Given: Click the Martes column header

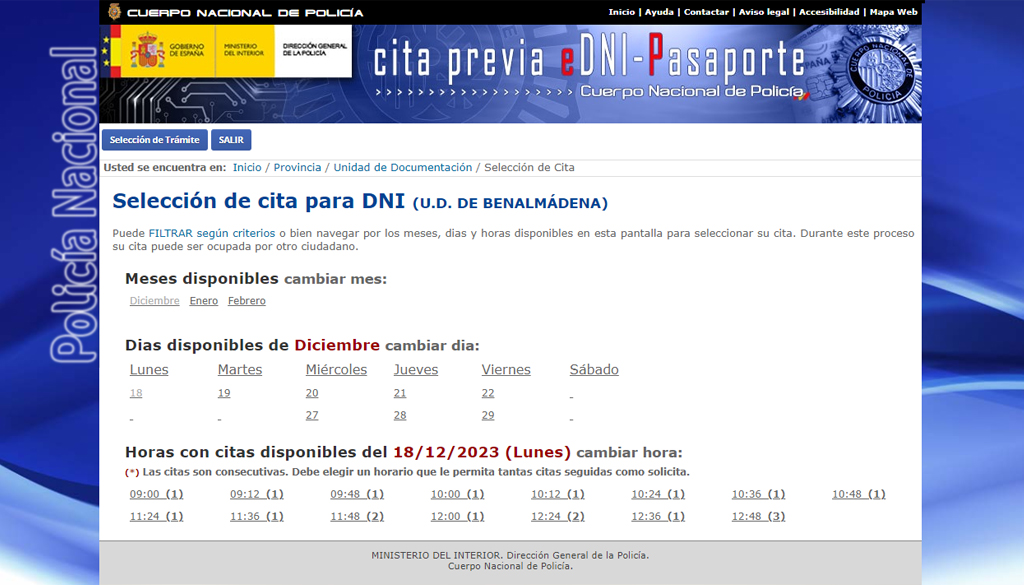Looking at the screenshot, I should [240, 370].
